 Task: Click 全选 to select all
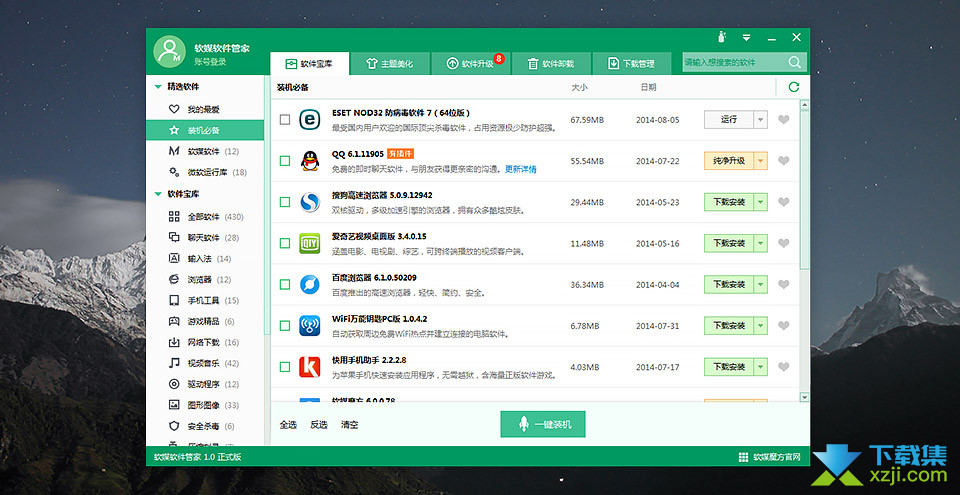pyautogui.click(x=288, y=425)
